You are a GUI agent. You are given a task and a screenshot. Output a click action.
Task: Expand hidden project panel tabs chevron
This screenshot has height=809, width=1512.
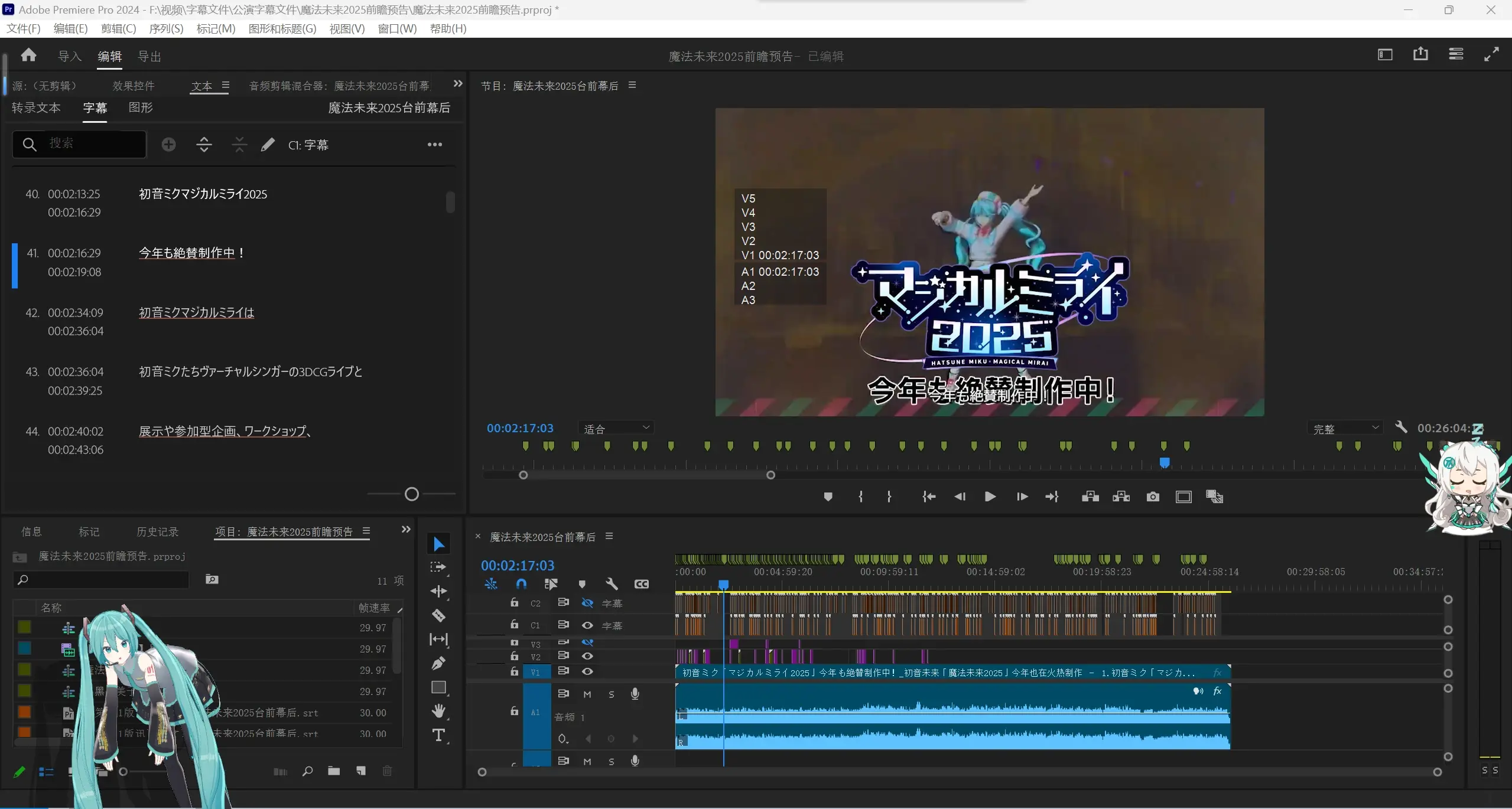[x=406, y=530]
